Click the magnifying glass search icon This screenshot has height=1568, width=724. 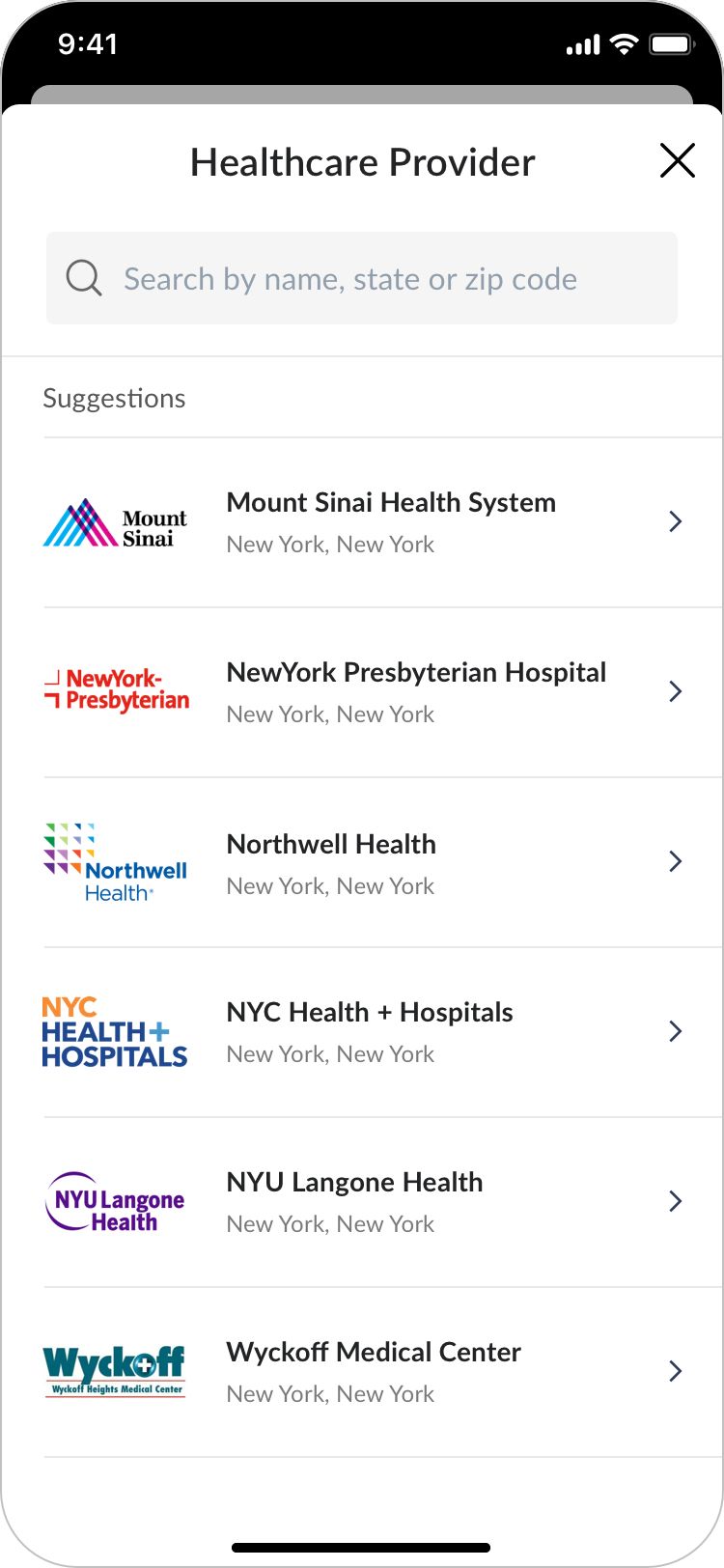coord(84,278)
